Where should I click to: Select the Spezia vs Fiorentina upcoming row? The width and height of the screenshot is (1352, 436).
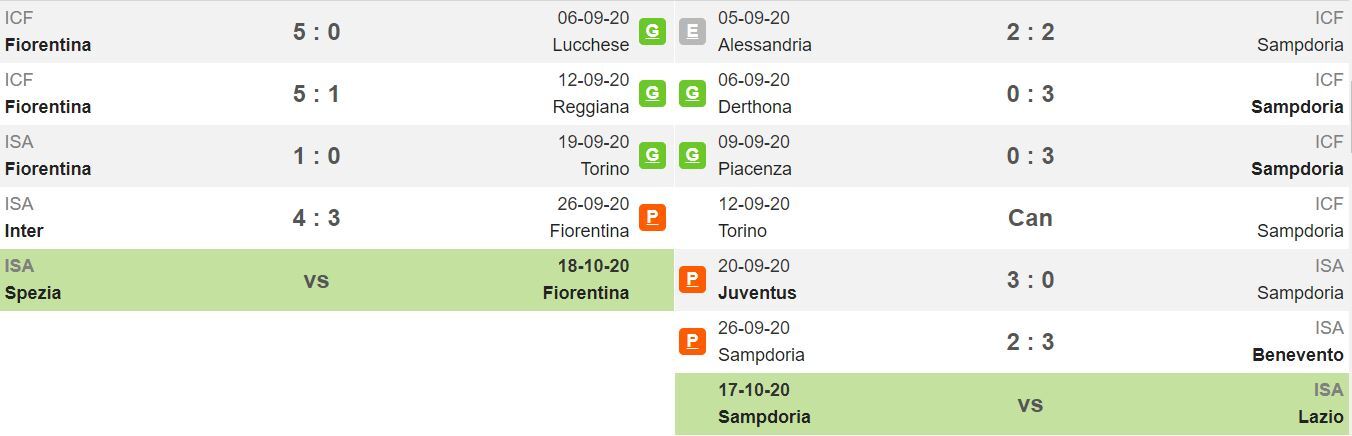click(337, 280)
